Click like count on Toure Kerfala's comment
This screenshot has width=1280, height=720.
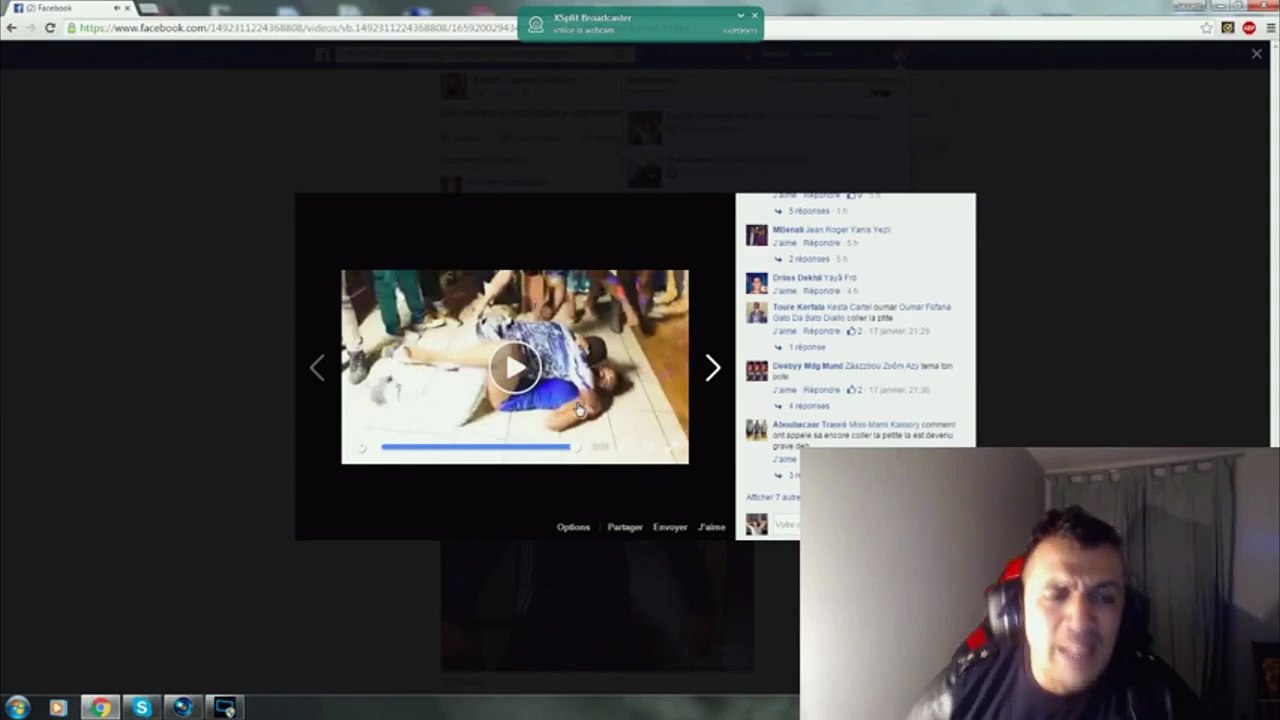click(x=855, y=331)
